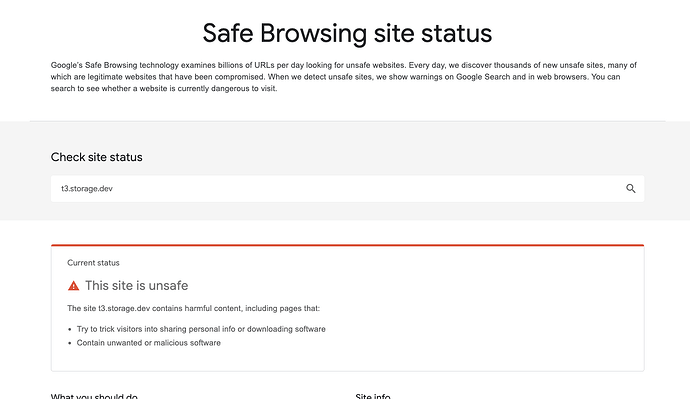Click the bullet dot before "Try to trick"
690x399 pixels.
tap(70, 329)
